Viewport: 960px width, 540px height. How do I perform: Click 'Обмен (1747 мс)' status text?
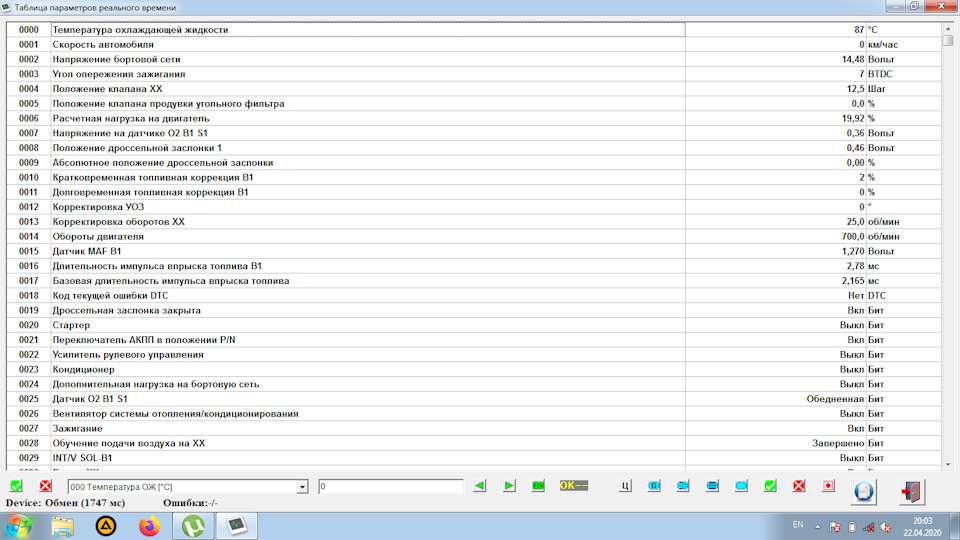[x=84, y=503]
